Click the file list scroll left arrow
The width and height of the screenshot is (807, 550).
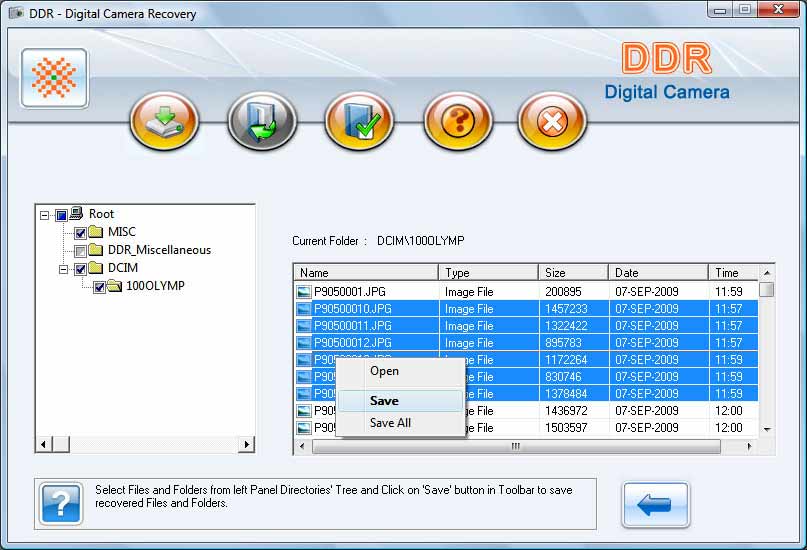coord(302,446)
